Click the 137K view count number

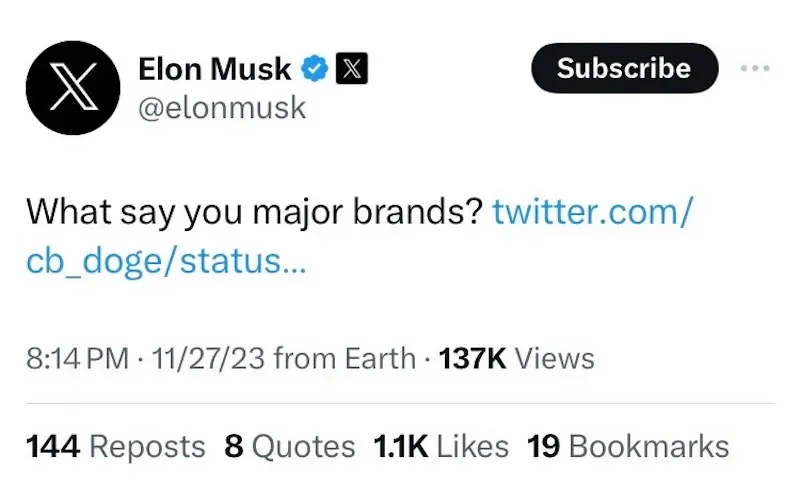tap(473, 358)
